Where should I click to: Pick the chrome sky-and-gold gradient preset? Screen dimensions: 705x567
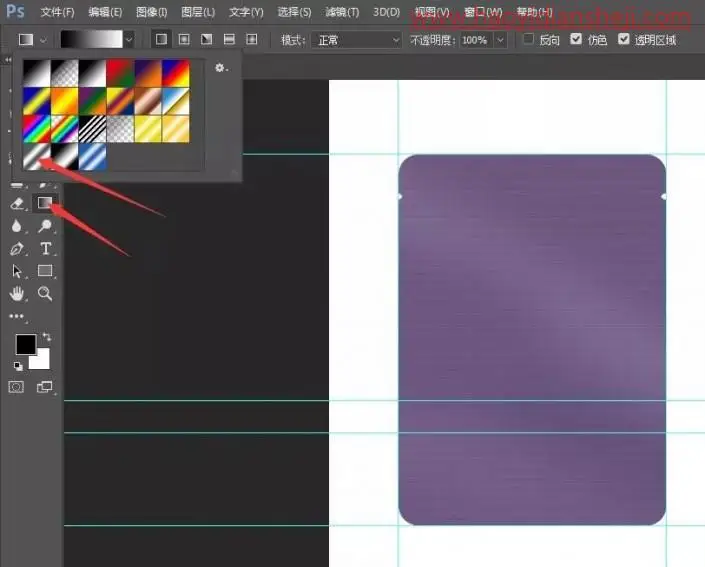click(176, 101)
